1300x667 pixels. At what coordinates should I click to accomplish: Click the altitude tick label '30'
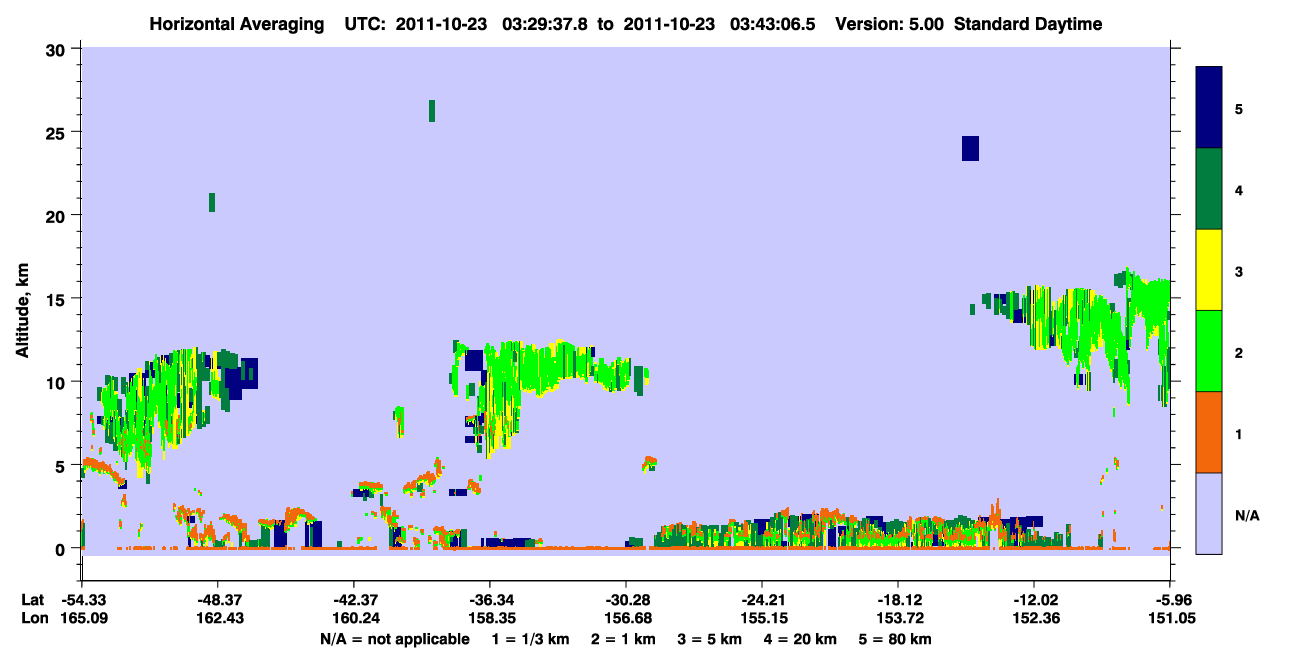coord(58,49)
